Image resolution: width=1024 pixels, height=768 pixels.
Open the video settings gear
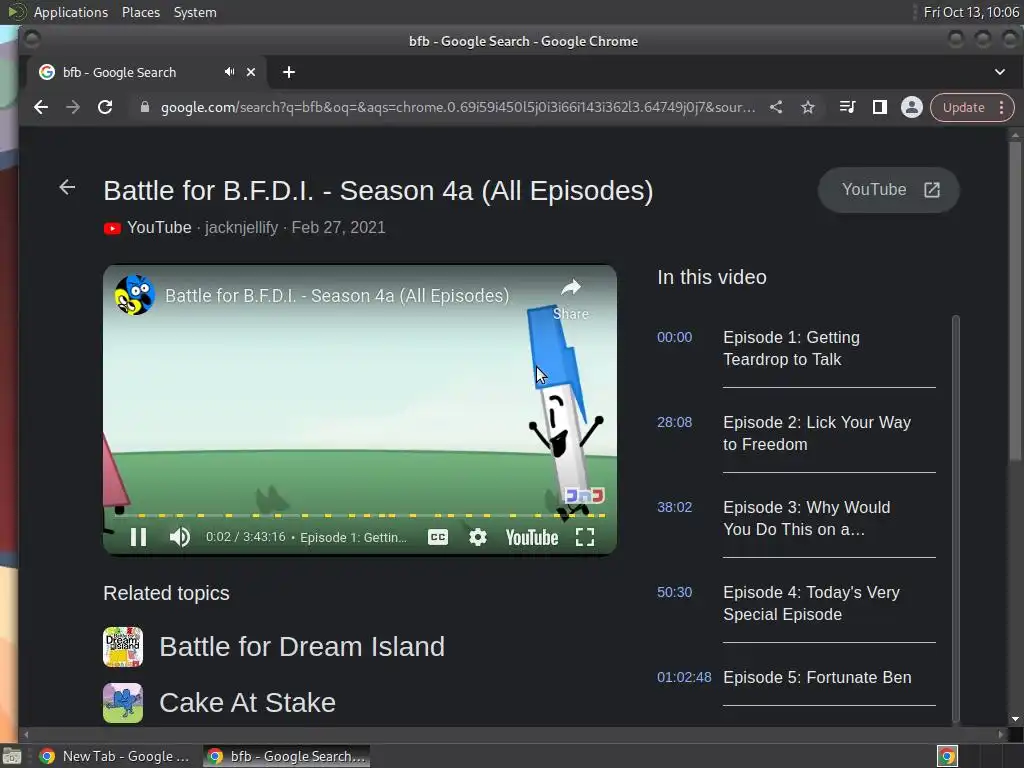[x=478, y=537]
